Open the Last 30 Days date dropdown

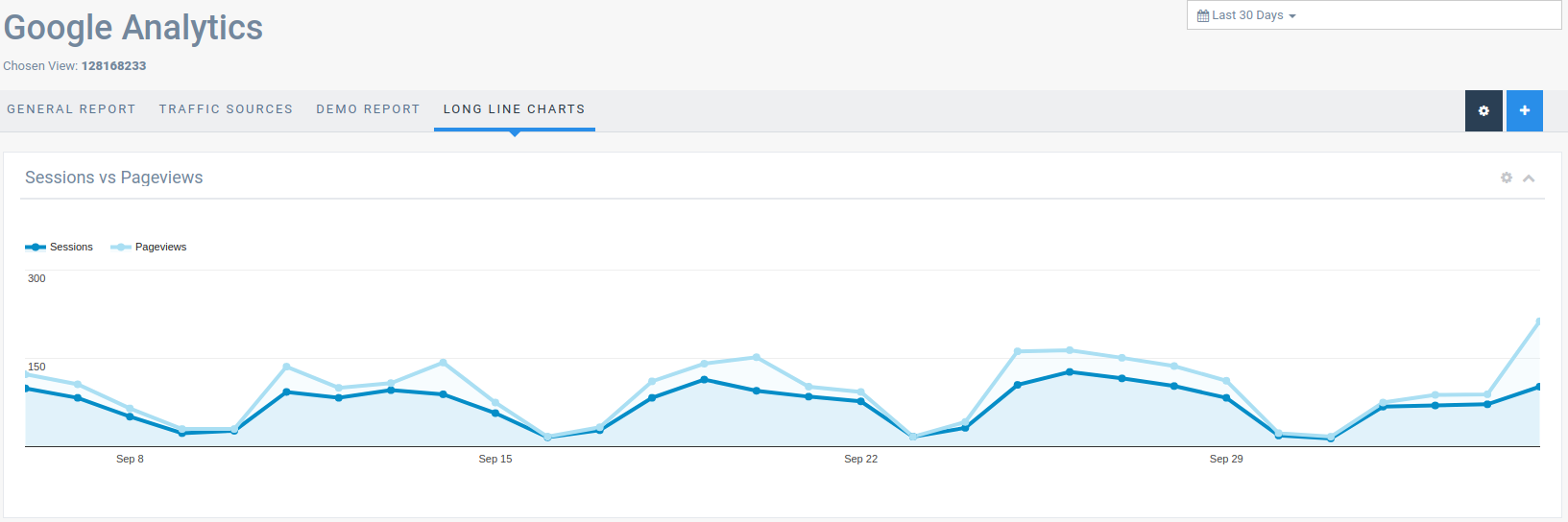(x=1374, y=15)
